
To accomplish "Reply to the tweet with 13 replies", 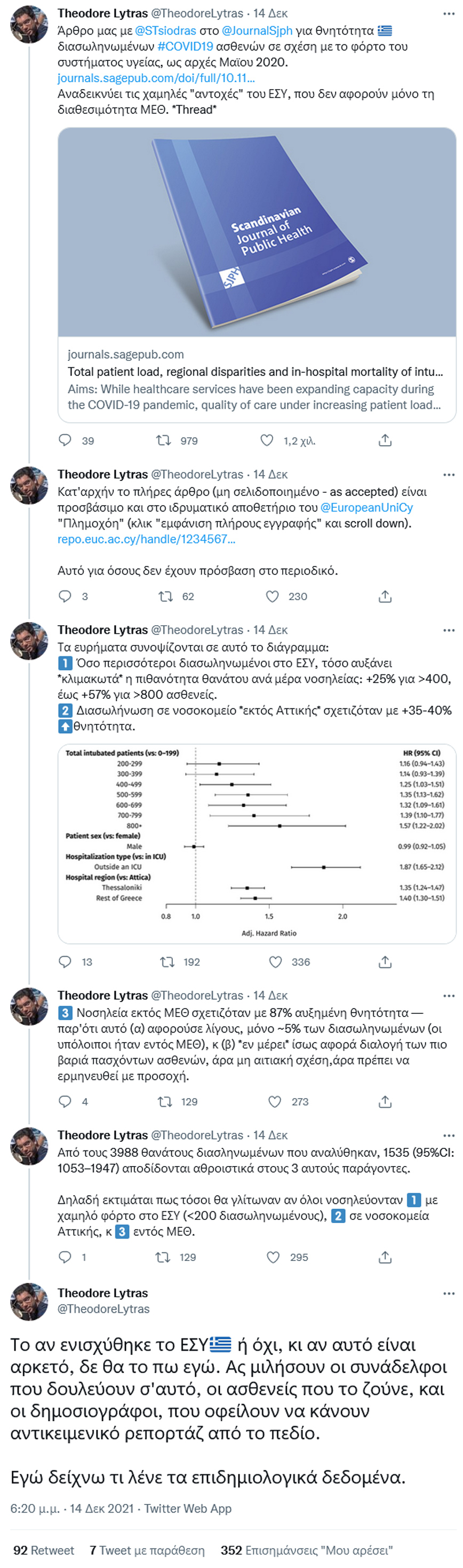I will (65, 962).
